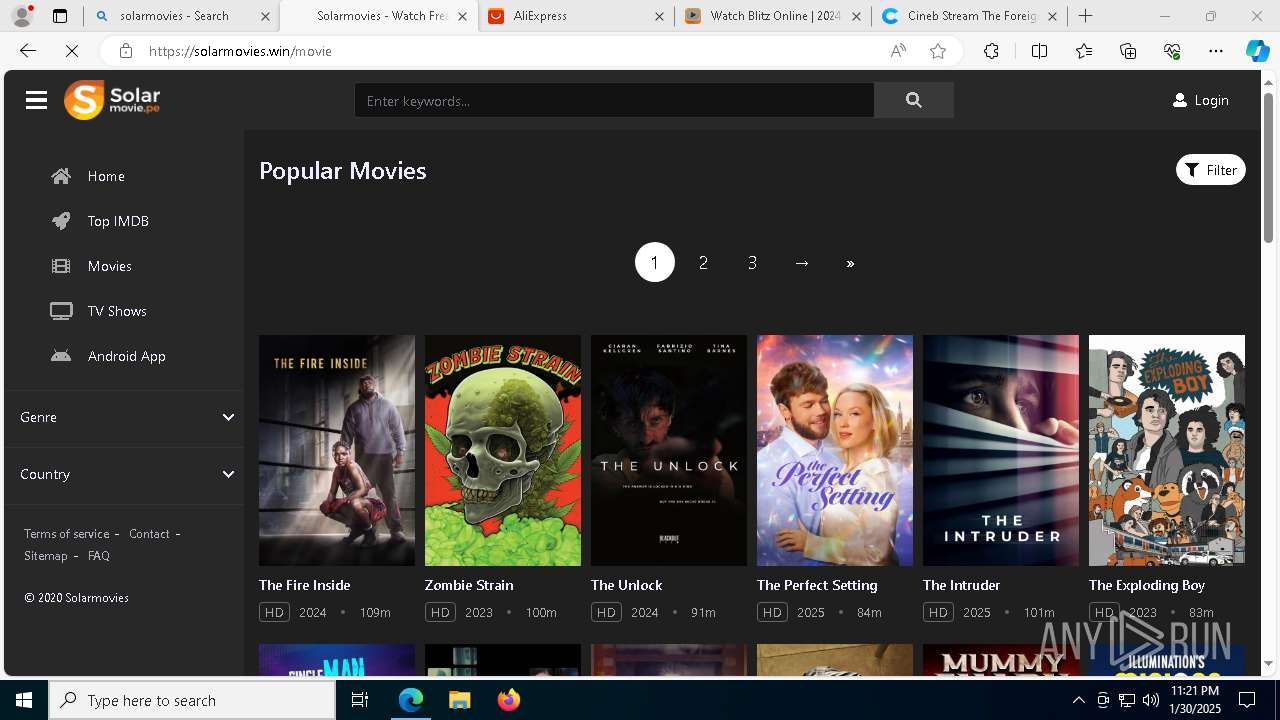Toggle Split screen icon
The image size is (1280, 720).
1039,51
